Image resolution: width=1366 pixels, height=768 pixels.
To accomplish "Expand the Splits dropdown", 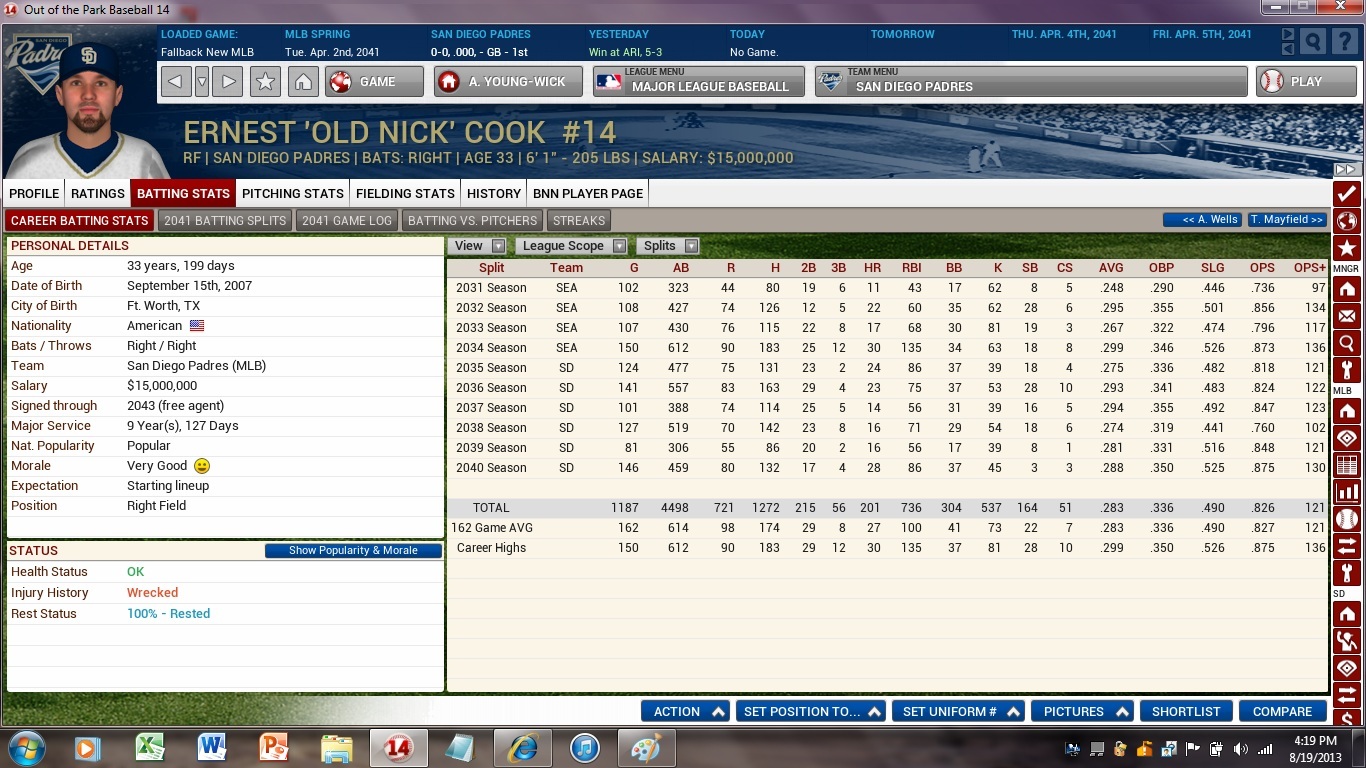I will point(669,246).
